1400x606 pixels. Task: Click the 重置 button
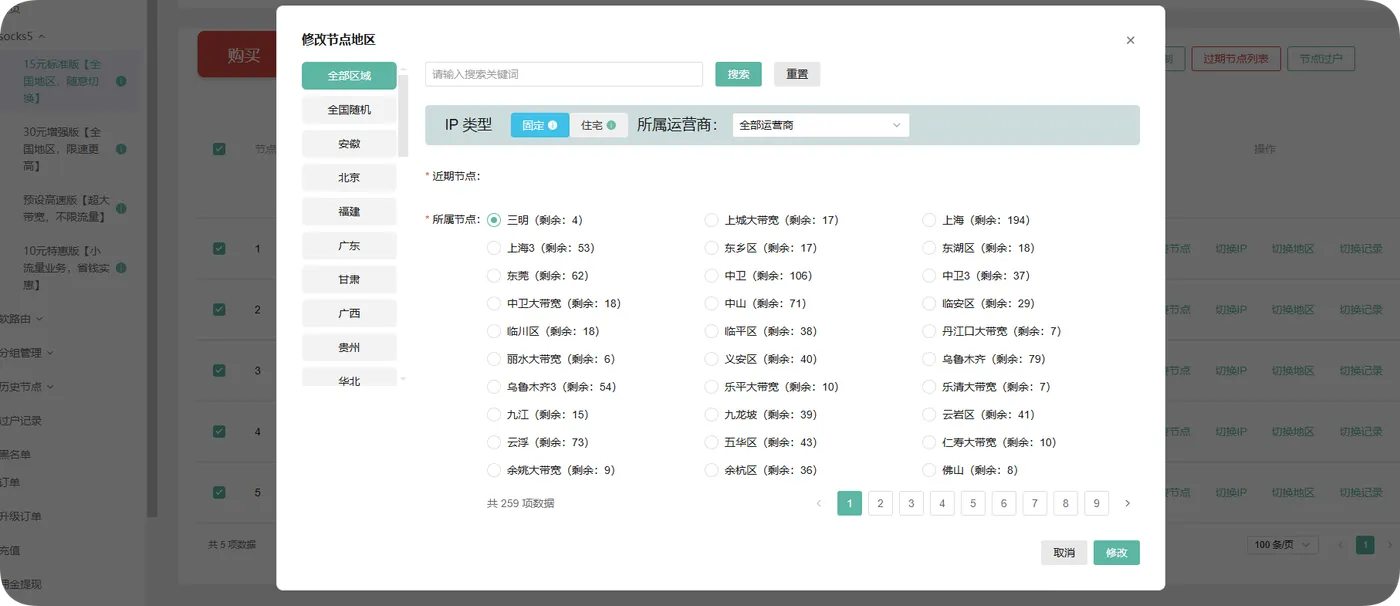[797, 74]
